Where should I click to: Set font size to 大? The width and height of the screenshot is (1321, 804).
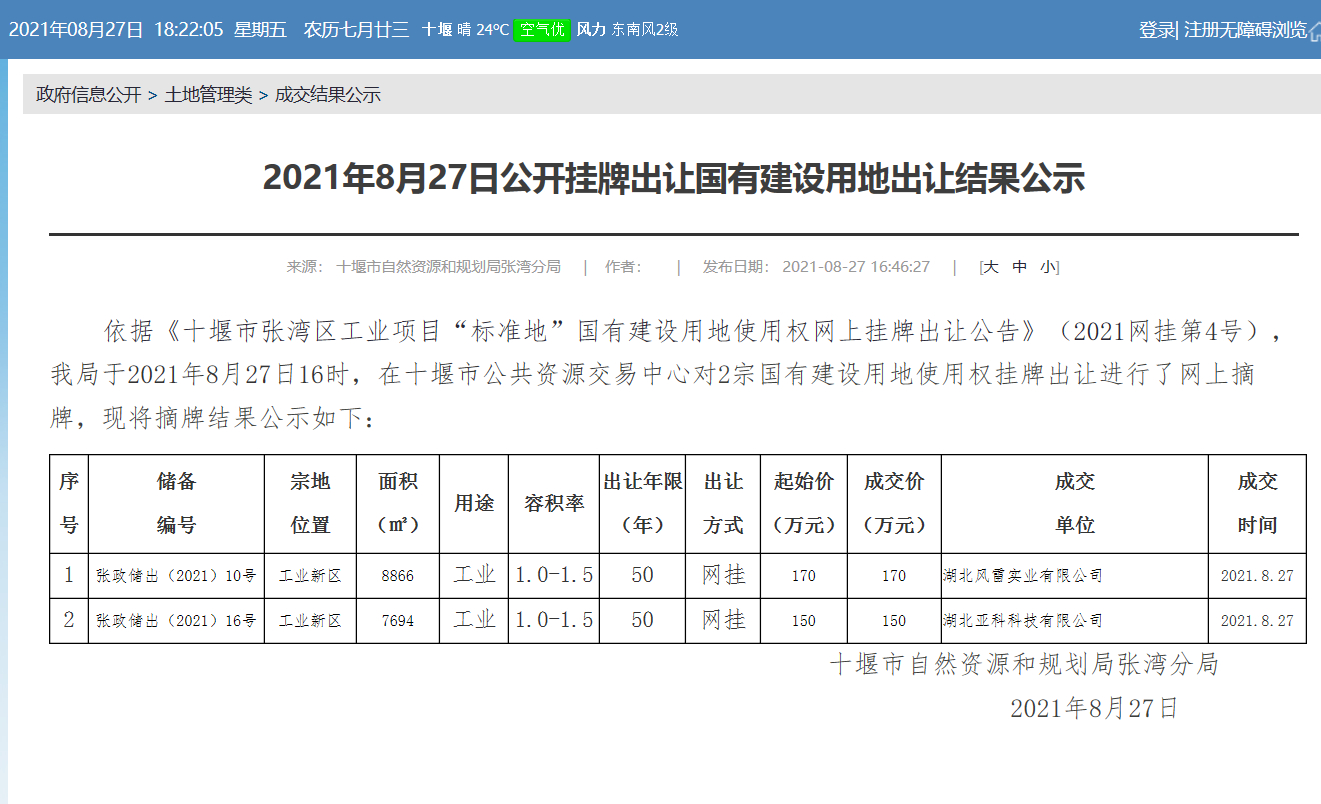991,267
